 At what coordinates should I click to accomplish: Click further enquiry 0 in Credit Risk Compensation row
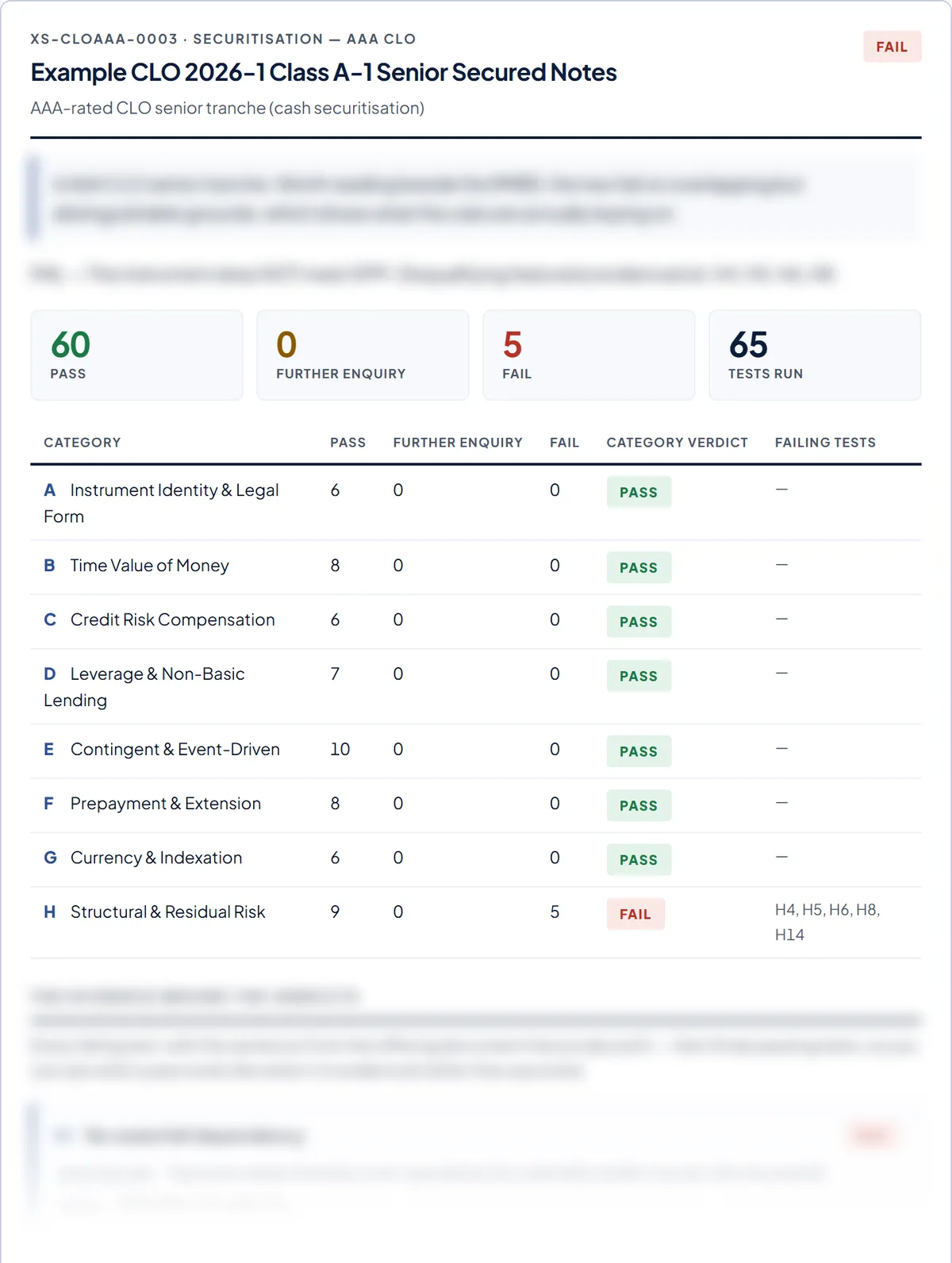[398, 620]
